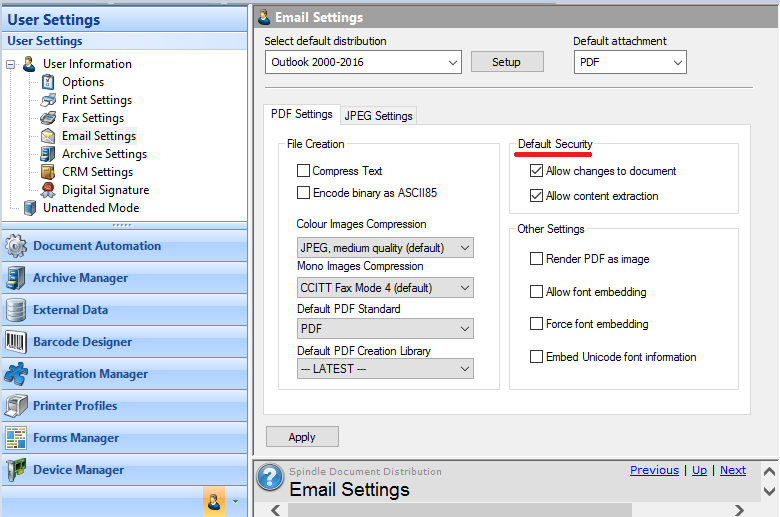
Task: Click the Print Settings printer icon
Action: click(x=48, y=100)
